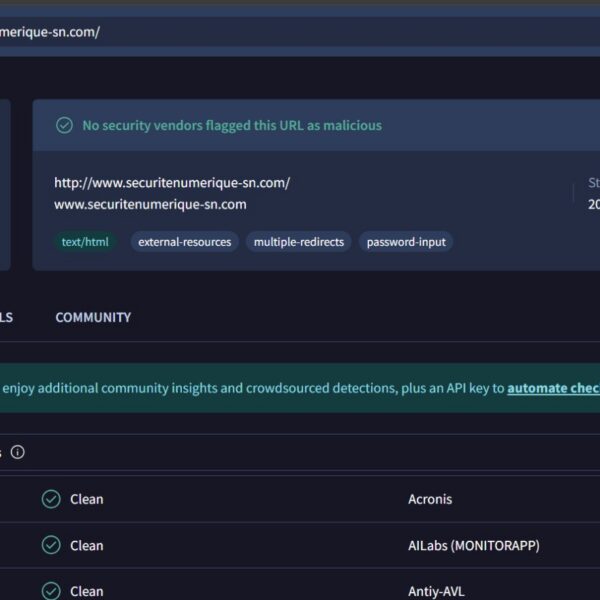Click the green checkmark in the no-detections banner
This screenshot has width=600, height=600.
[64, 126]
